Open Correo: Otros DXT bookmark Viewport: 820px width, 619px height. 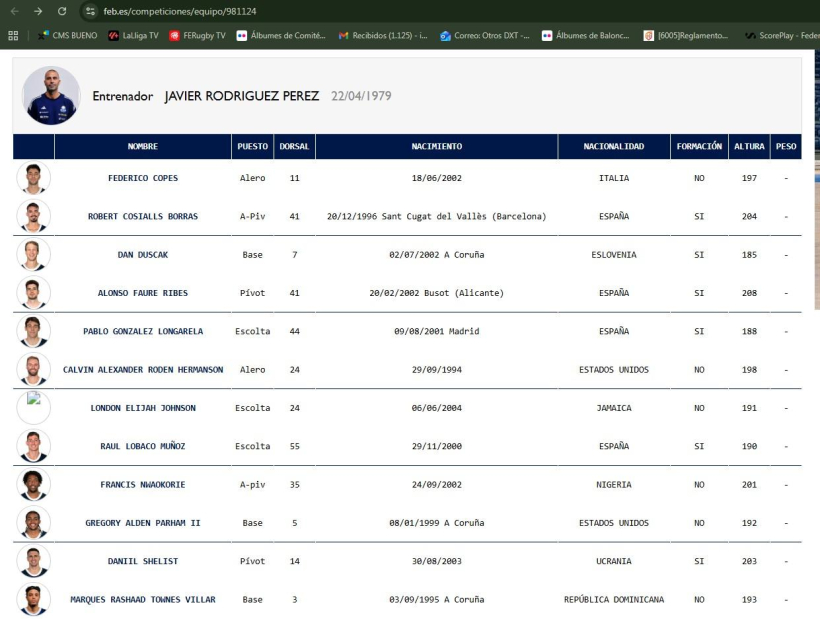(x=484, y=36)
